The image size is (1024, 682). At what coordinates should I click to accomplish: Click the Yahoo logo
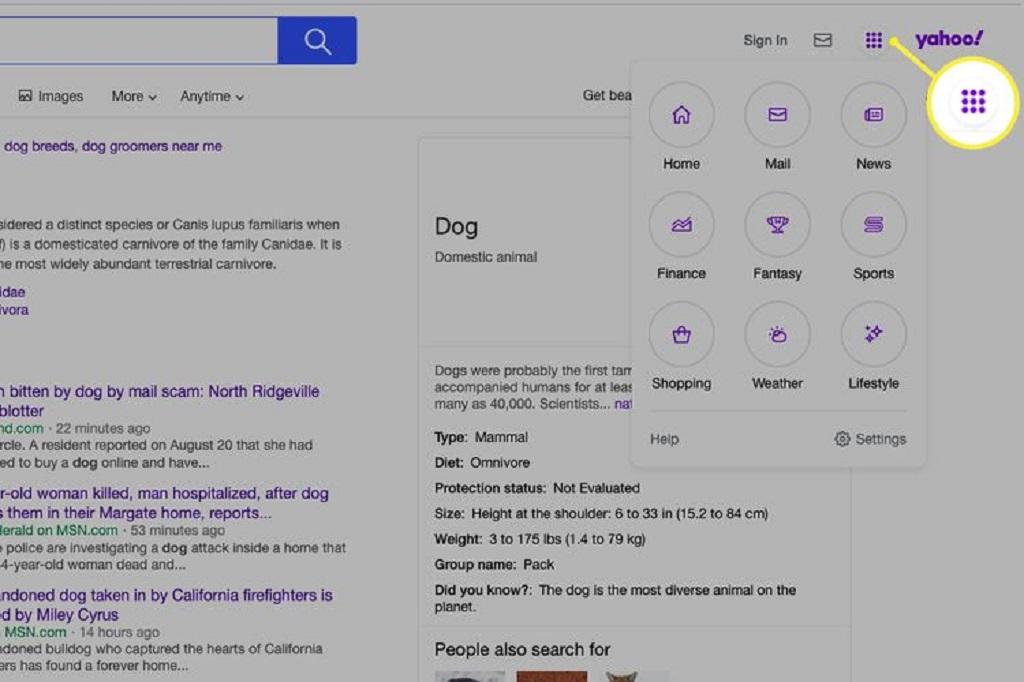(949, 39)
